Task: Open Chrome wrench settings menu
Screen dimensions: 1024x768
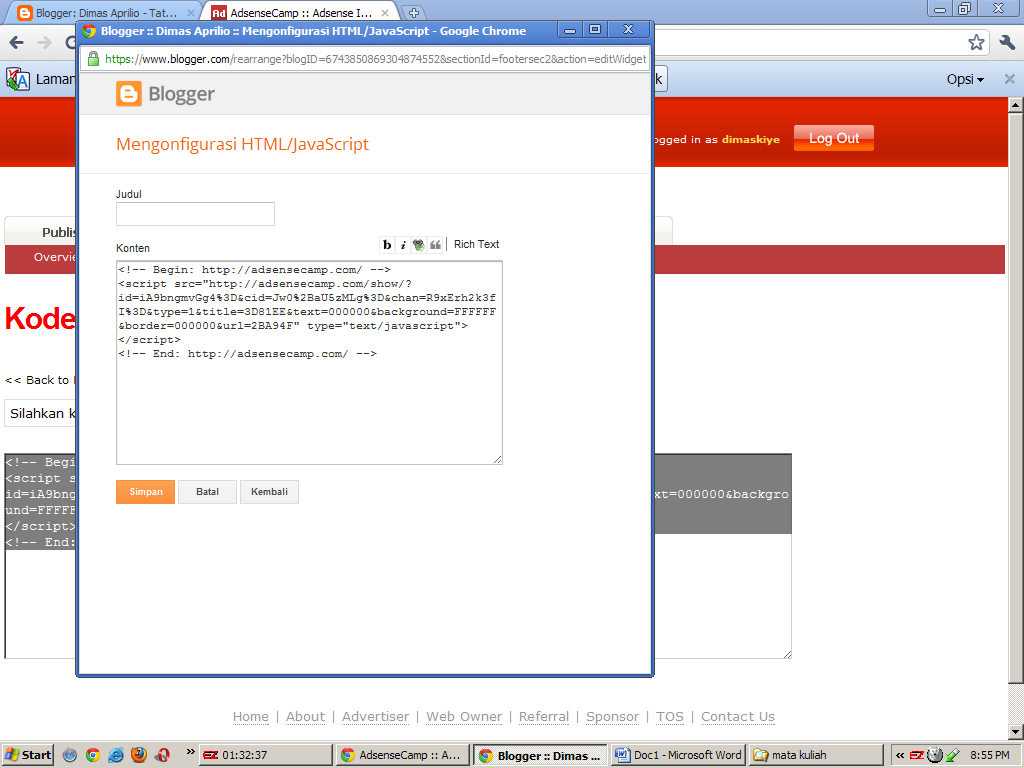Action: 1007,43
